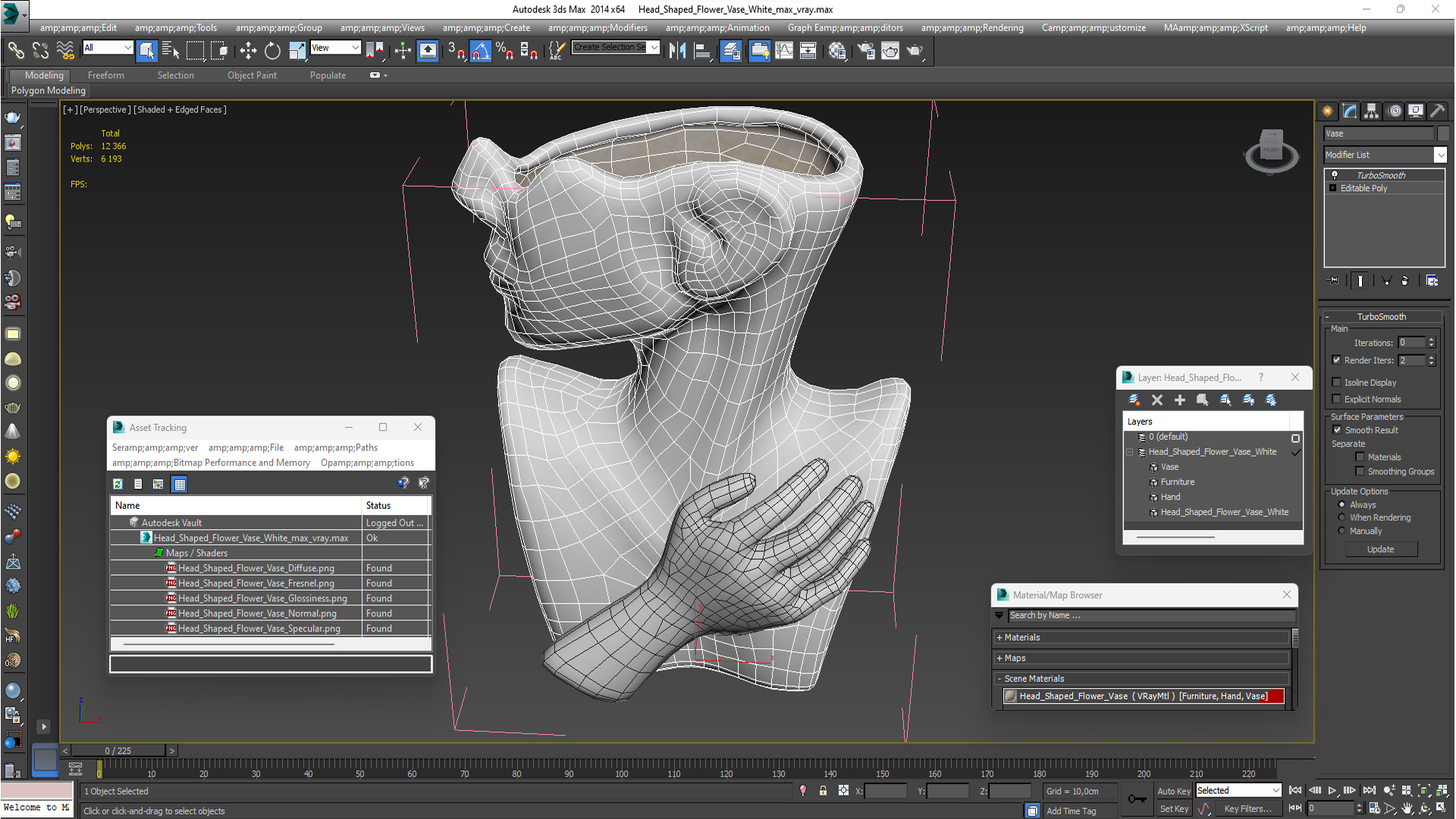
Task: Switch to the Freeform ribbon tab
Action: click(x=105, y=75)
